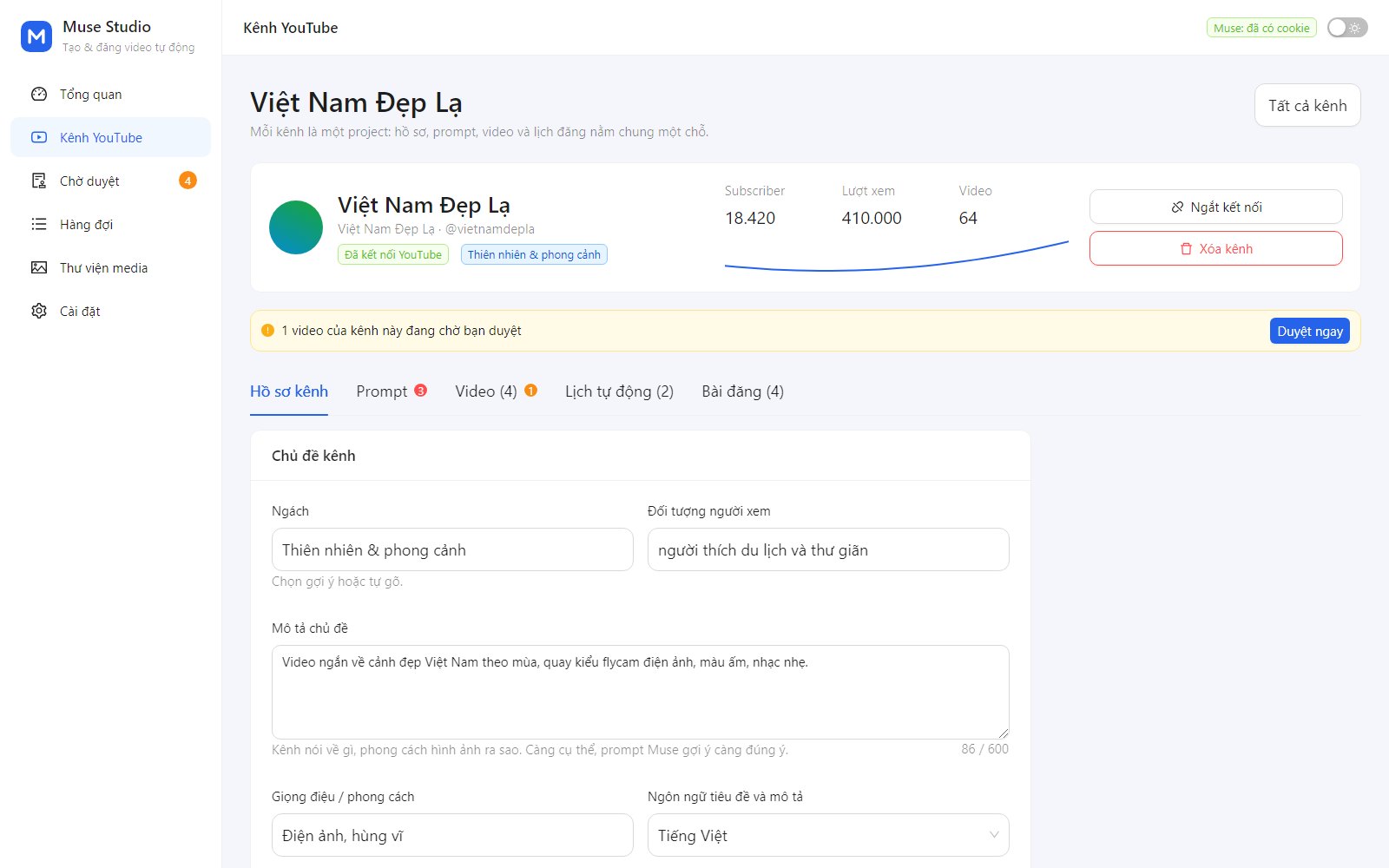Switch to Prompt tab
Viewport: 1389px width, 868px height.
pos(392,391)
